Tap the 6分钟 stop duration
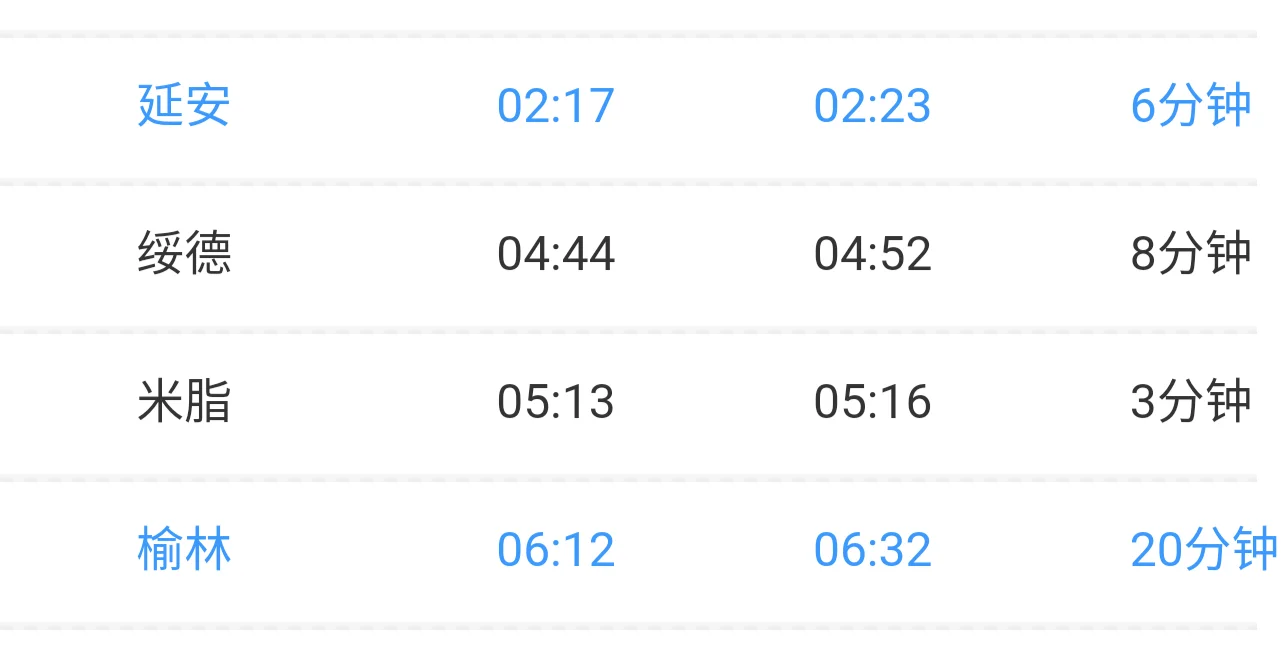1282x655 pixels. pos(1190,106)
